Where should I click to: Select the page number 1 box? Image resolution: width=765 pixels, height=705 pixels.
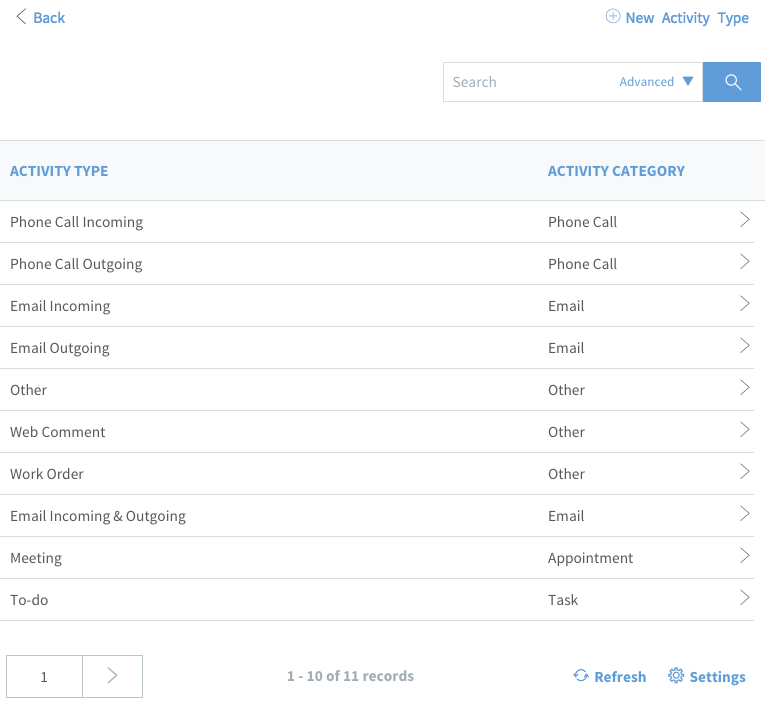[44, 676]
